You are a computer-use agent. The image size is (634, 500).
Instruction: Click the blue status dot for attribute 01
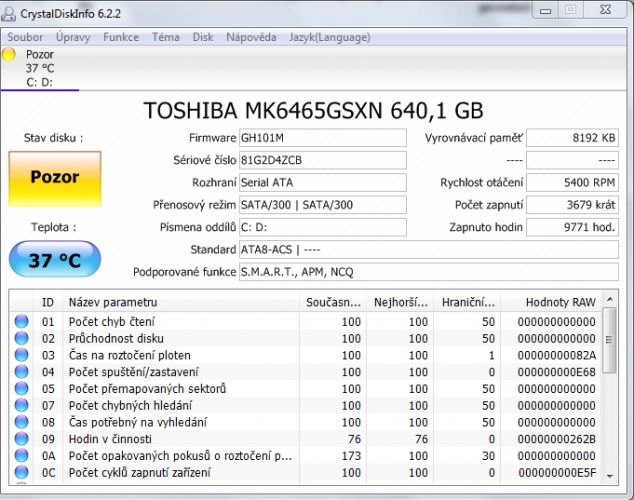click(x=21, y=321)
